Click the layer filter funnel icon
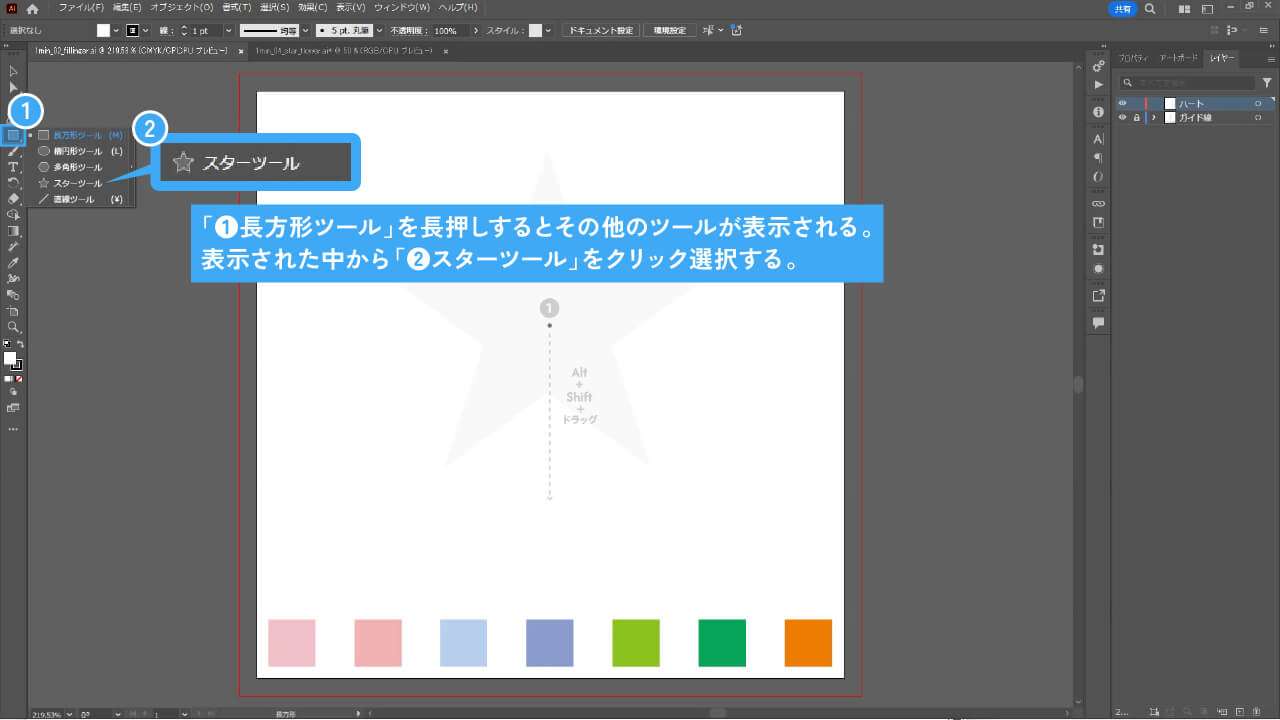Viewport: 1280px width, 720px height. click(1267, 83)
